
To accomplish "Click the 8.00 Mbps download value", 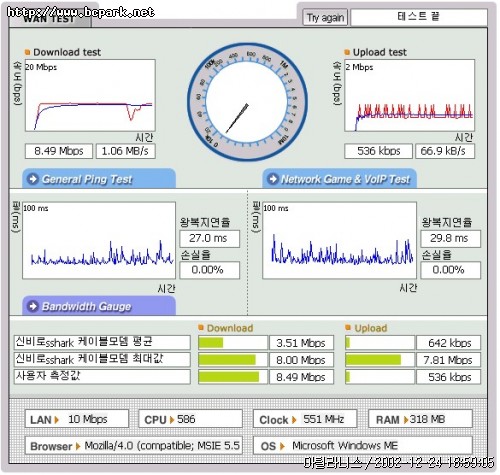I will click(x=301, y=360).
